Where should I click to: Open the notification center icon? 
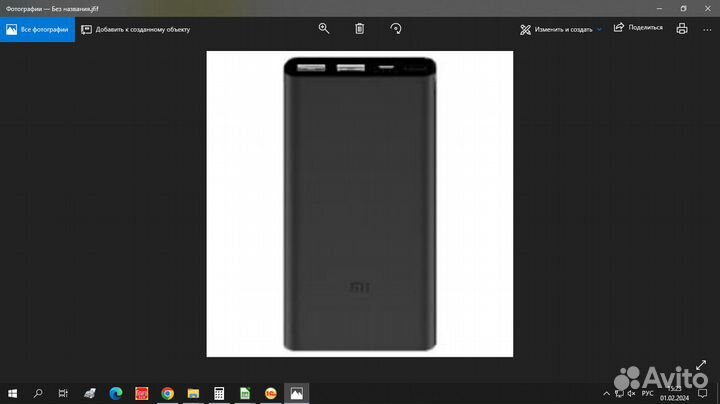[x=703, y=393]
